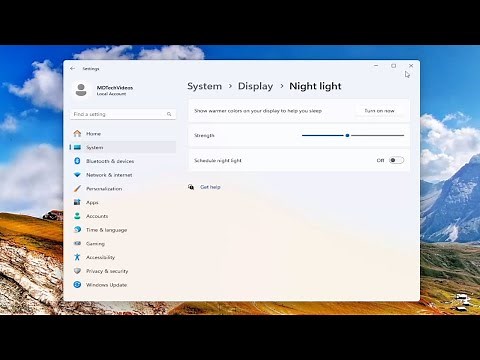Close the Settings window

(x=411, y=66)
